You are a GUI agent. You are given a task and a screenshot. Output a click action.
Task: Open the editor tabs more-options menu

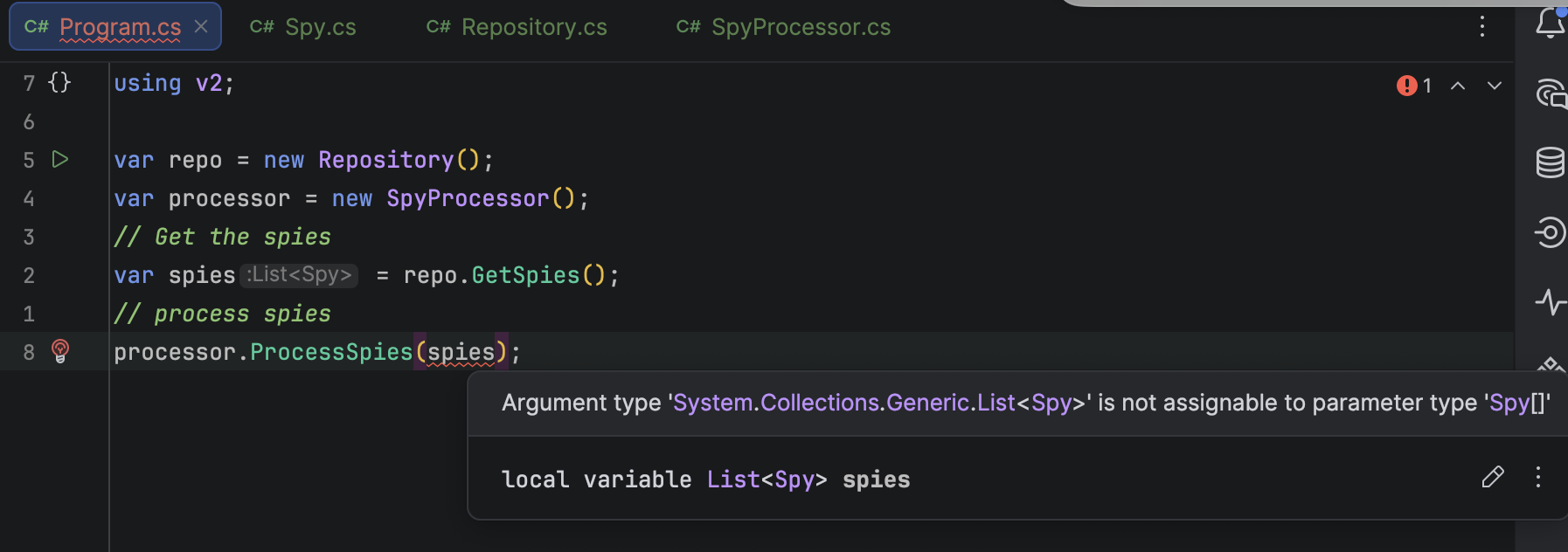[x=1482, y=26]
